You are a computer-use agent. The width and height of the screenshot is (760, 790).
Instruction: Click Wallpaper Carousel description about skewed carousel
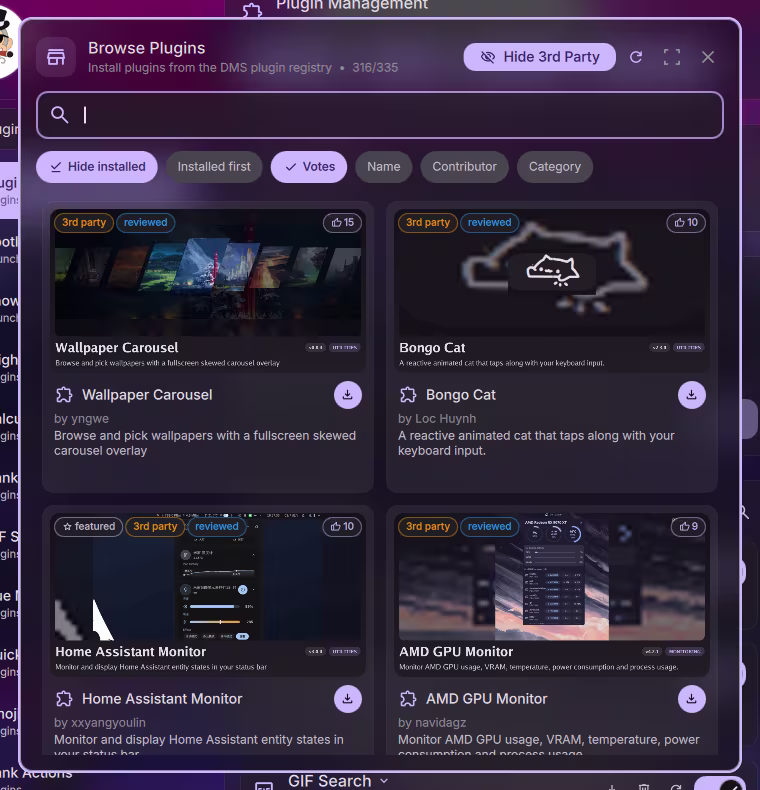(x=205, y=443)
